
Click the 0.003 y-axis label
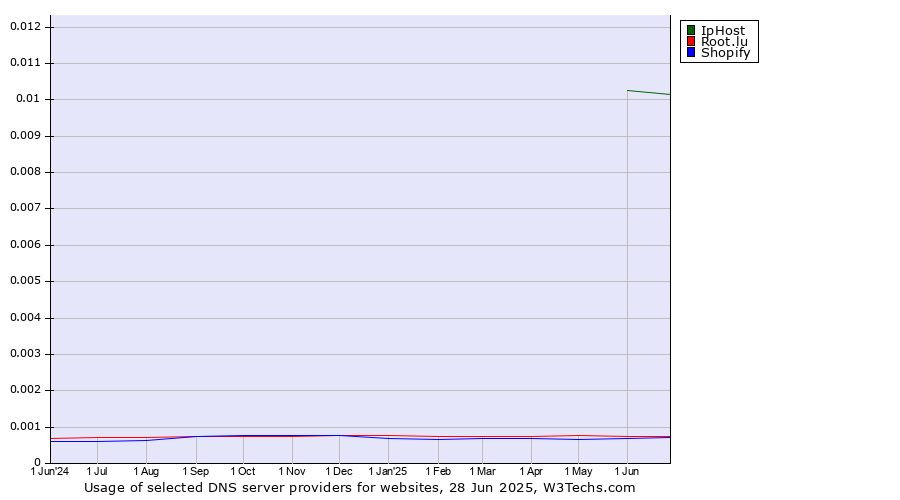tap(25, 354)
